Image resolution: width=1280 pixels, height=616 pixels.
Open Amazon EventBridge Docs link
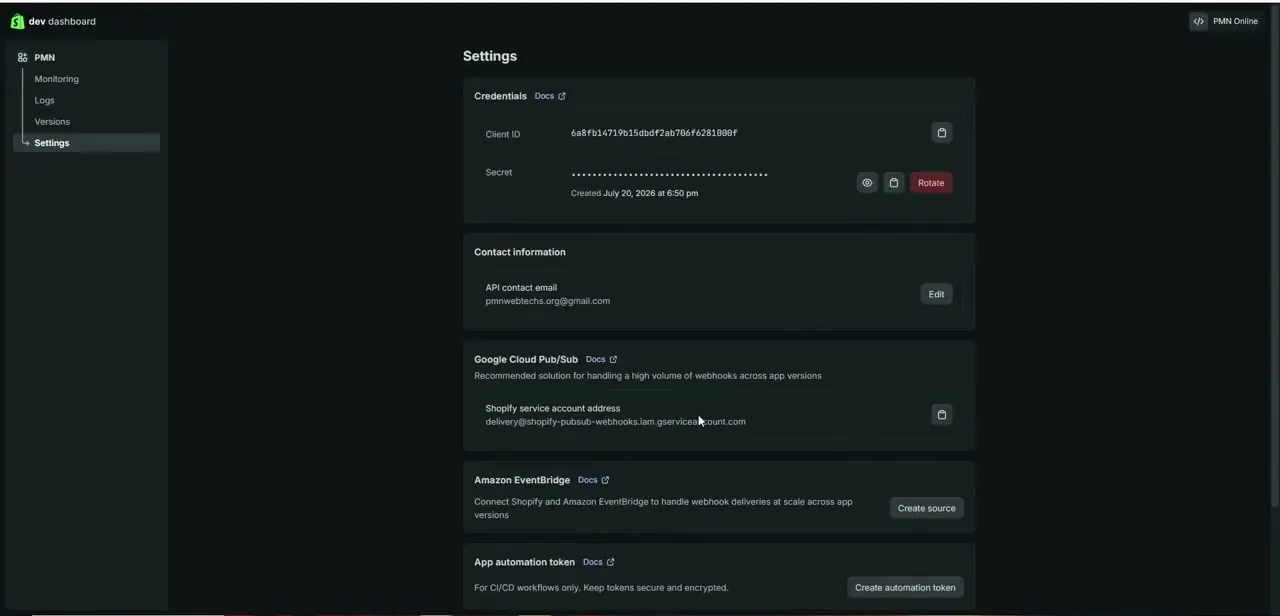593,480
